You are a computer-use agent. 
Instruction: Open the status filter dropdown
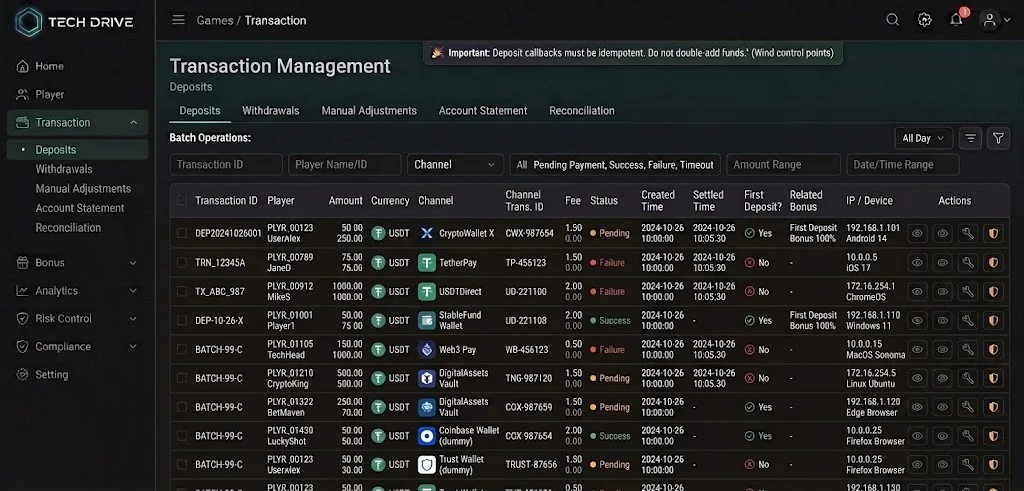[x=615, y=165]
